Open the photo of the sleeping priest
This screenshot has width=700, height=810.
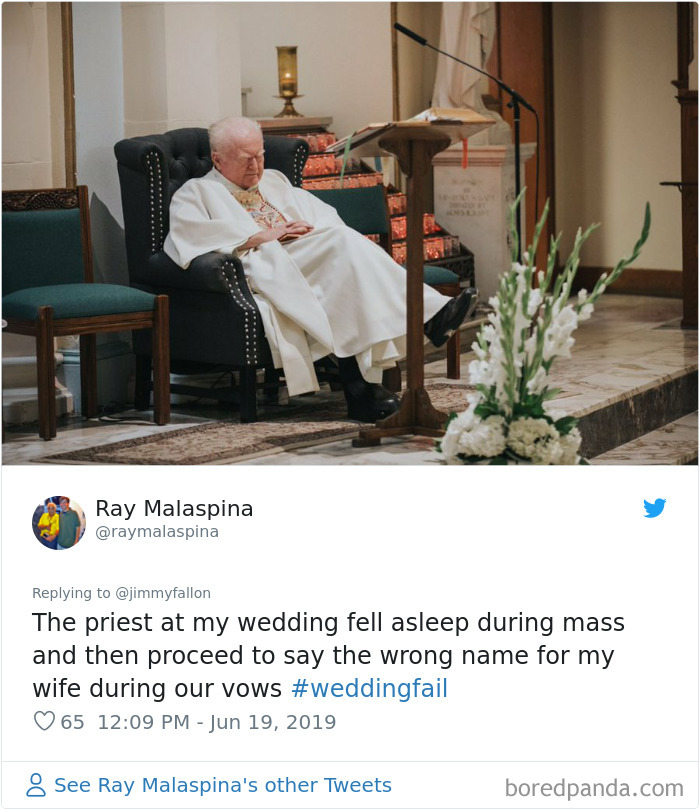tap(350, 235)
